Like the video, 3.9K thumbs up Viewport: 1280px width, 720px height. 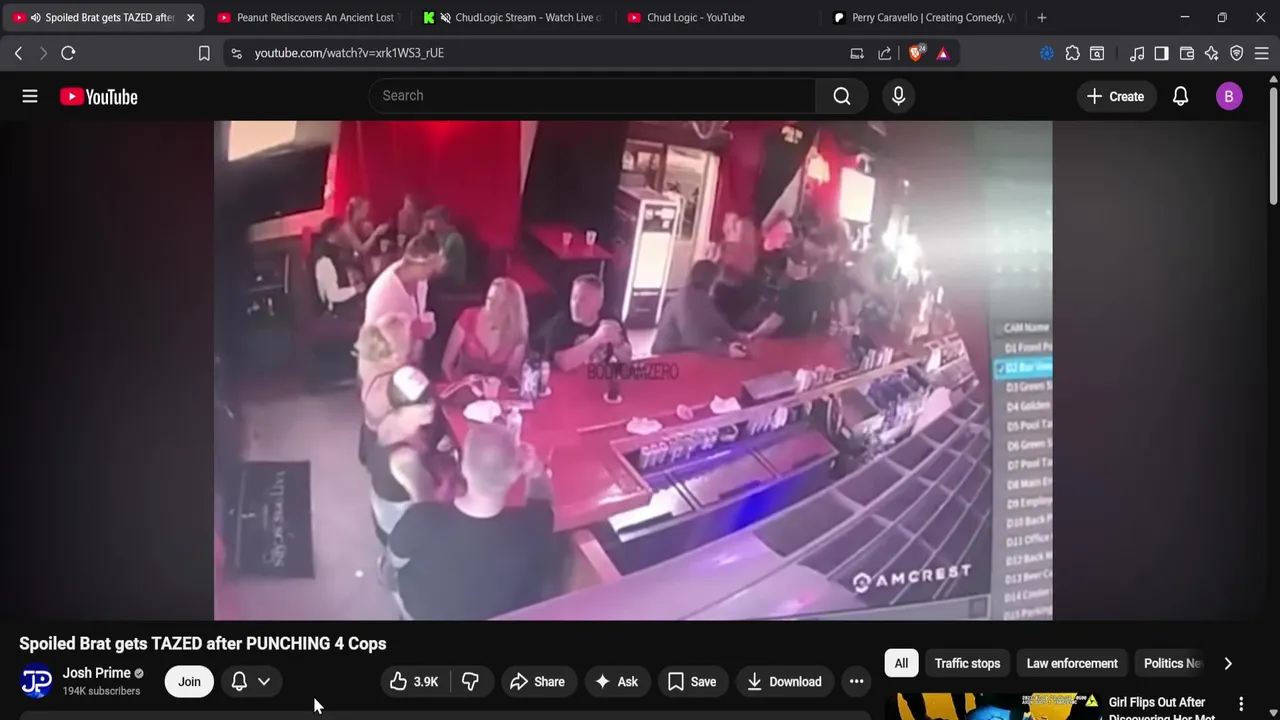click(x=414, y=682)
